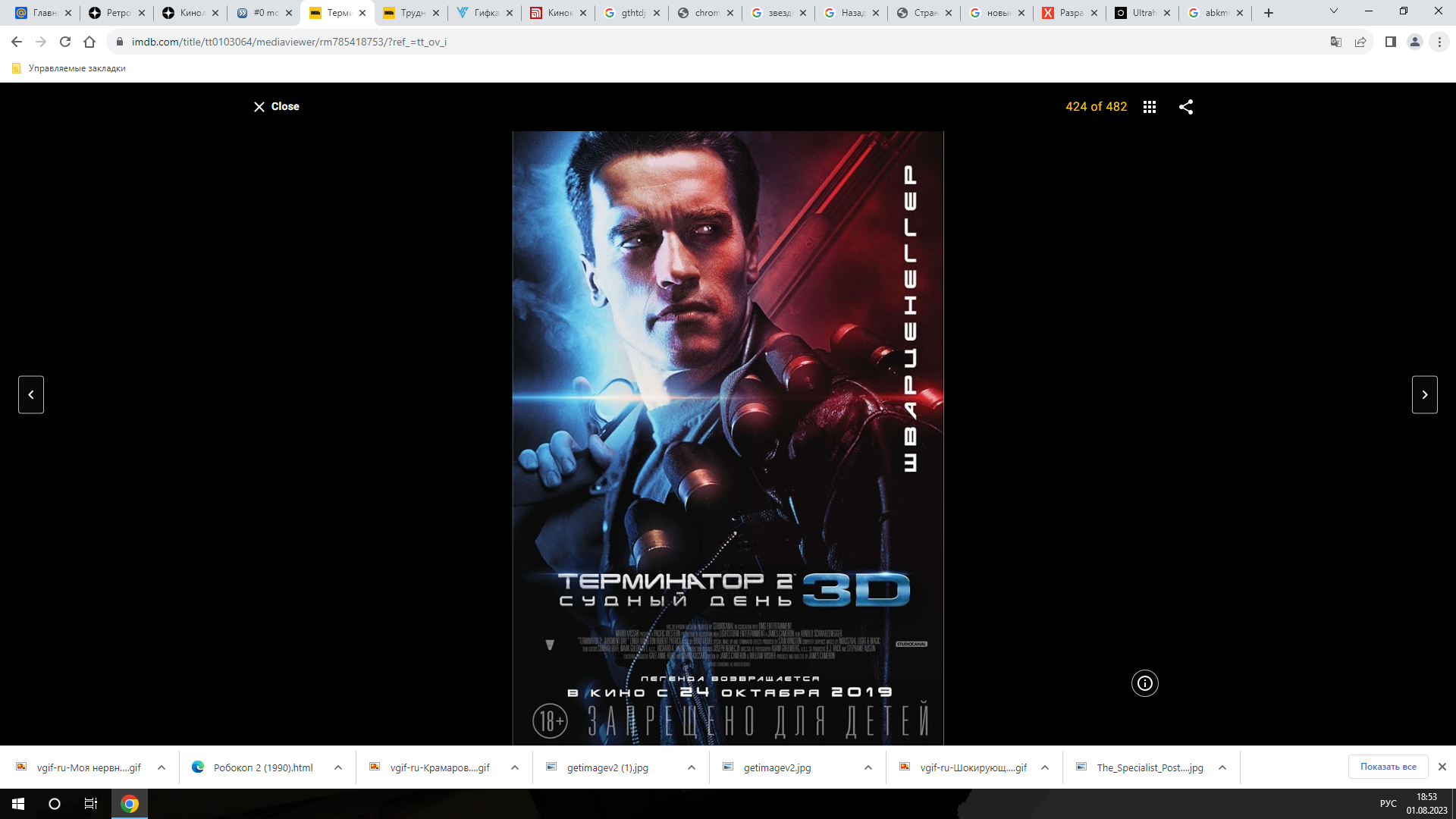Click Показать все downloads button
Image resolution: width=1456 pixels, height=819 pixels.
(x=1388, y=767)
